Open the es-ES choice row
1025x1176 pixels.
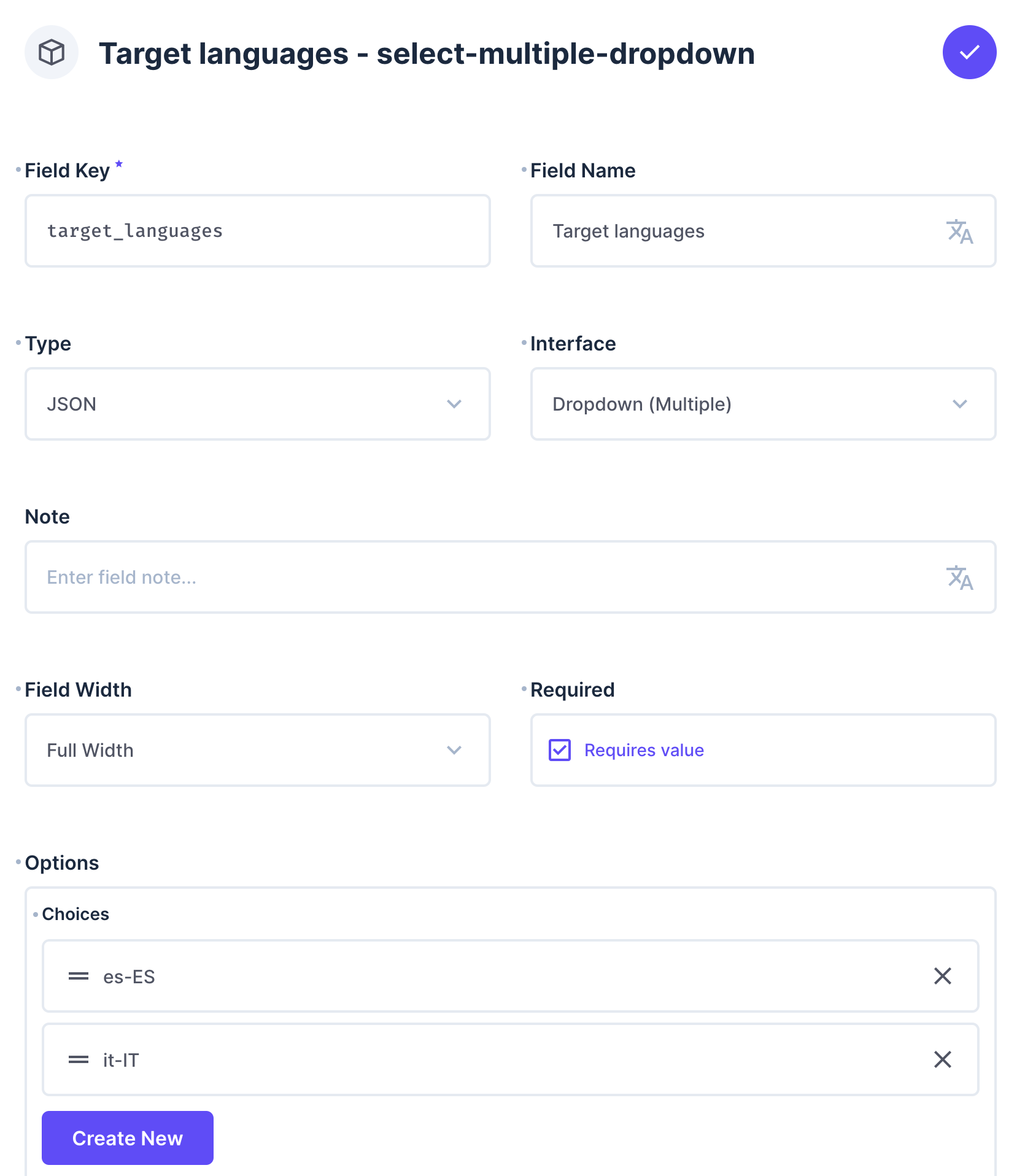[x=510, y=976]
